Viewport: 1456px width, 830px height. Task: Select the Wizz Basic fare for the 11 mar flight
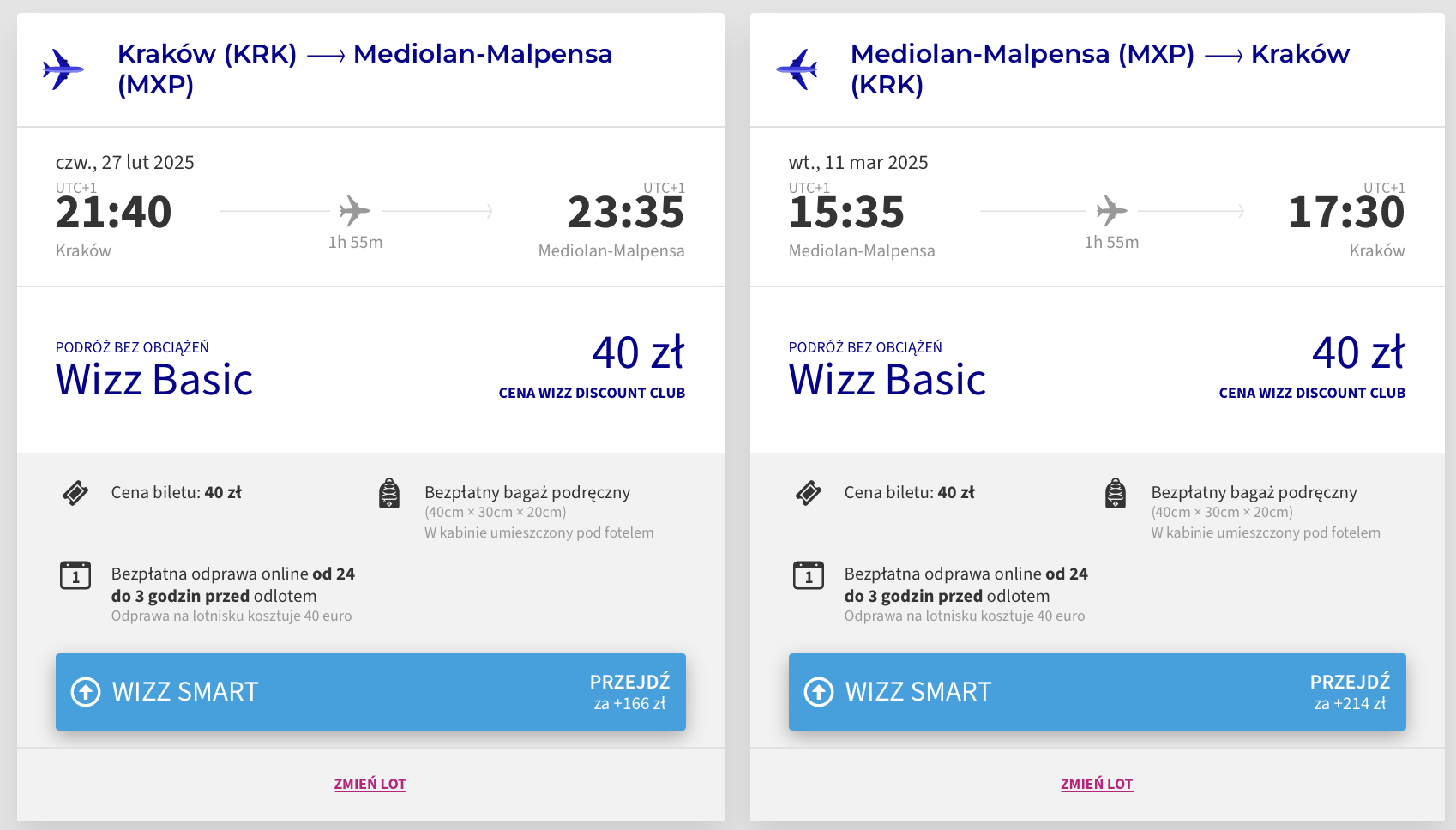click(x=887, y=379)
